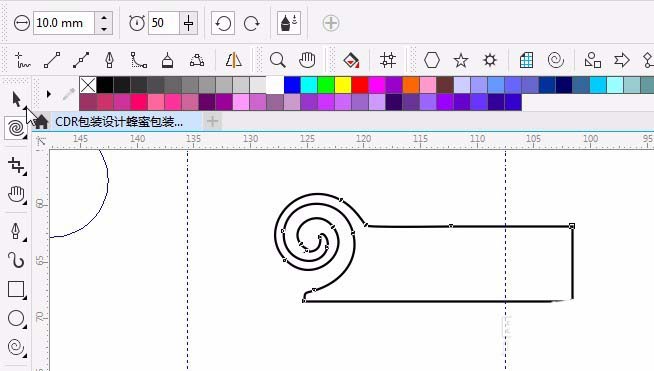Select the Zoom magnifier tool
654x371 pixels.
[x=277, y=60]
